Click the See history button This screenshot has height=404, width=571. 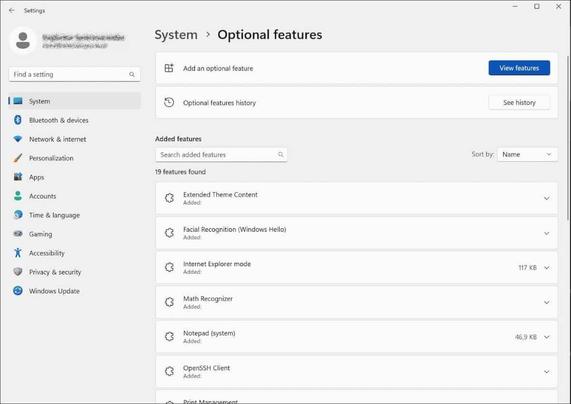pos(519,102)
